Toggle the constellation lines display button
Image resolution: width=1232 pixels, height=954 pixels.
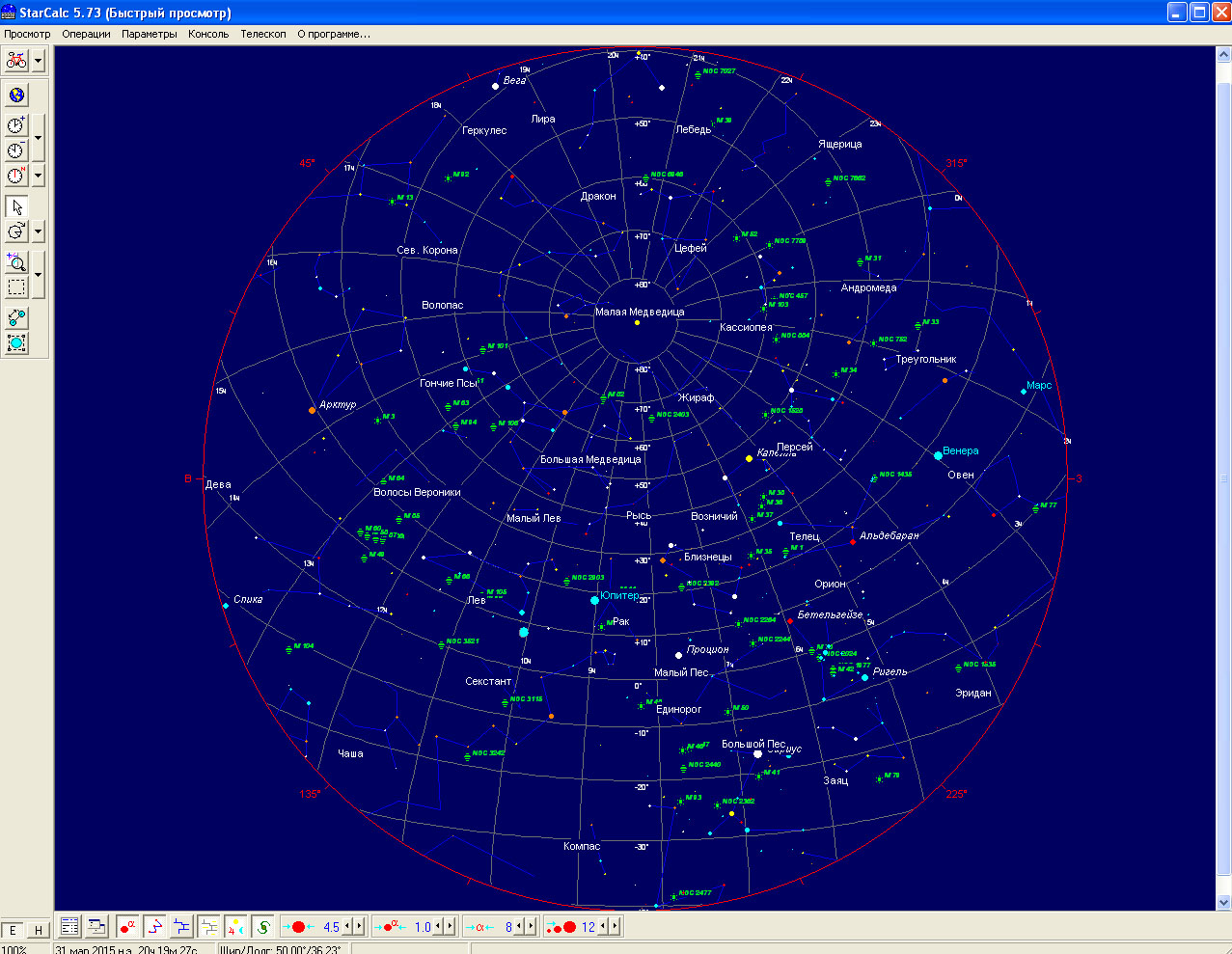click(x=154, y=927)
